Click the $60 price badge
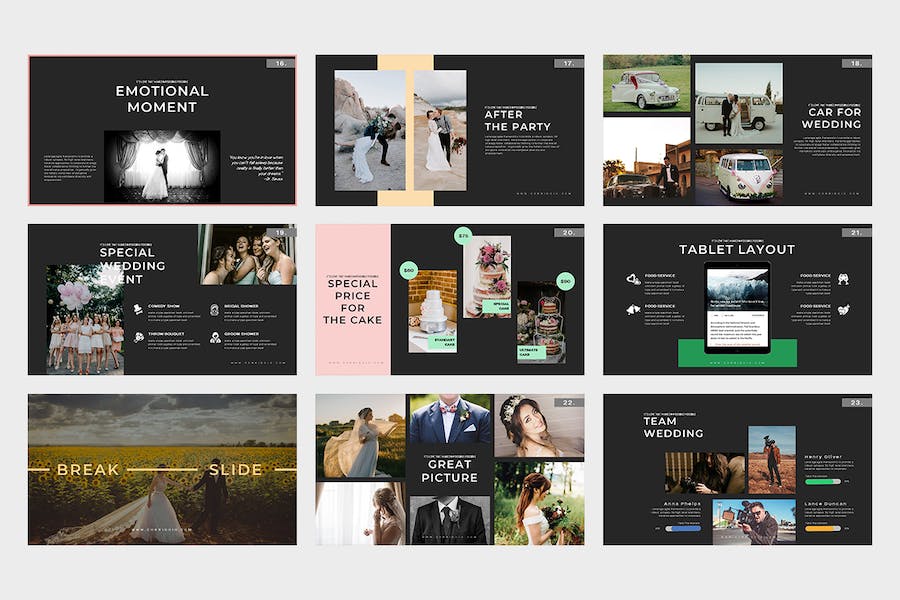The image size is (900, 600). (x=409, y=270)
